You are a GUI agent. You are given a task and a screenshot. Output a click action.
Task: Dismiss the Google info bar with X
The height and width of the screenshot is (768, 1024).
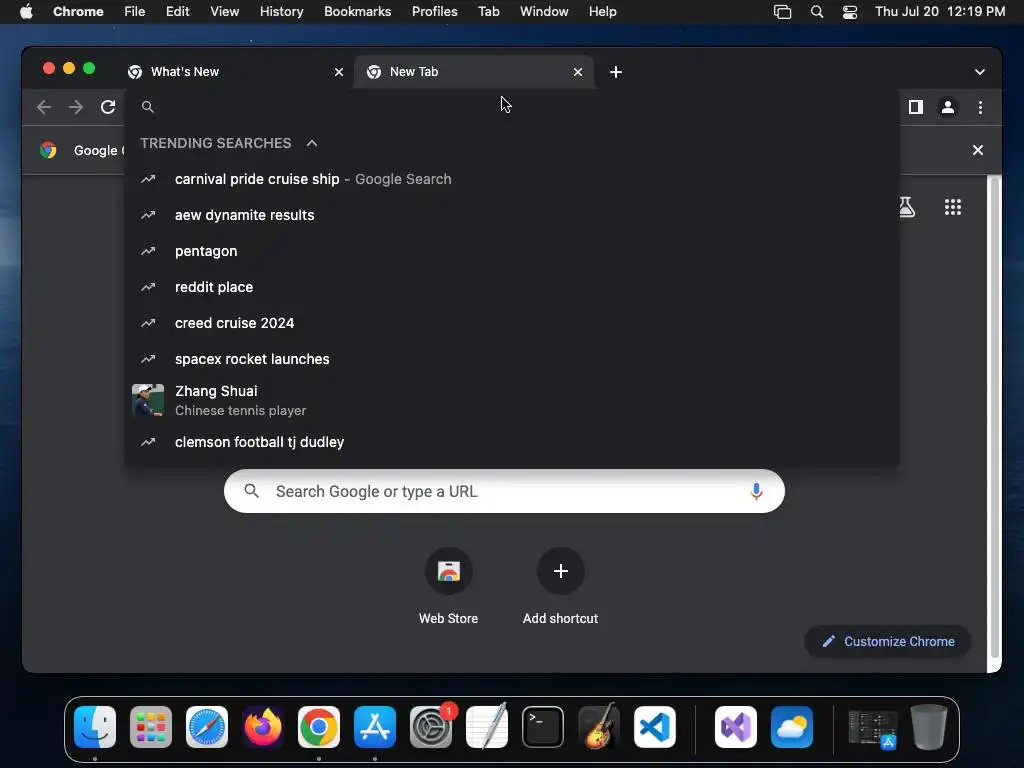(x=978, y=150)
